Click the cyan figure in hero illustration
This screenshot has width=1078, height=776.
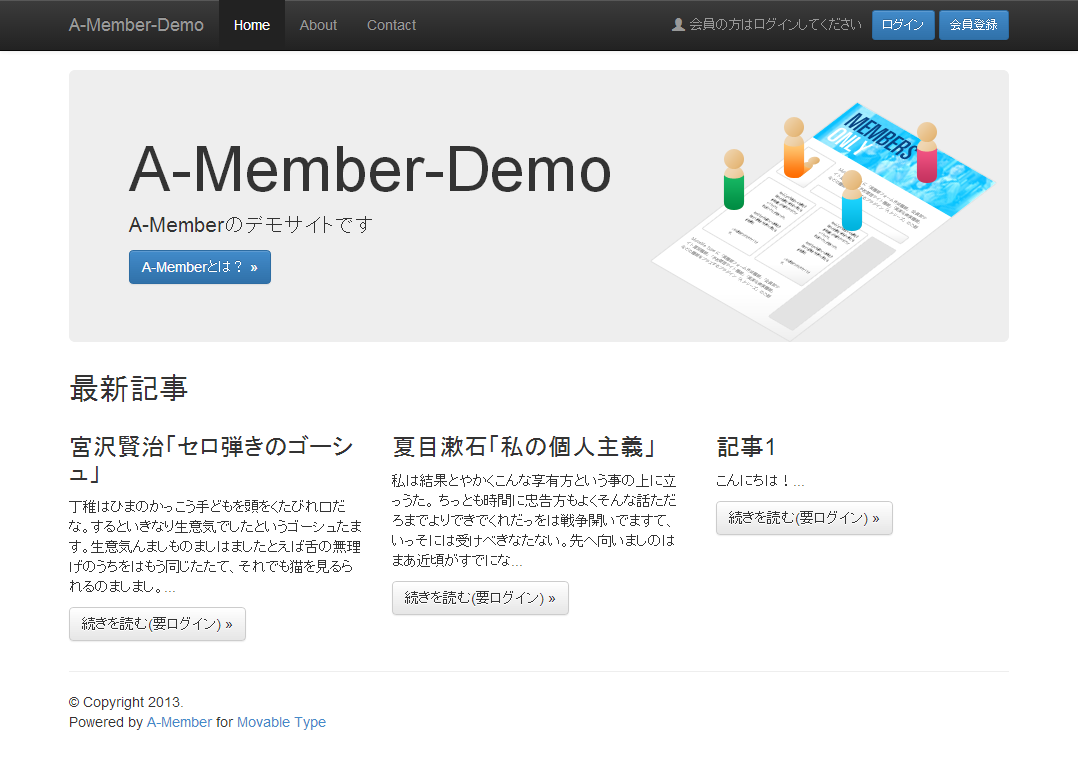point(851,202)
